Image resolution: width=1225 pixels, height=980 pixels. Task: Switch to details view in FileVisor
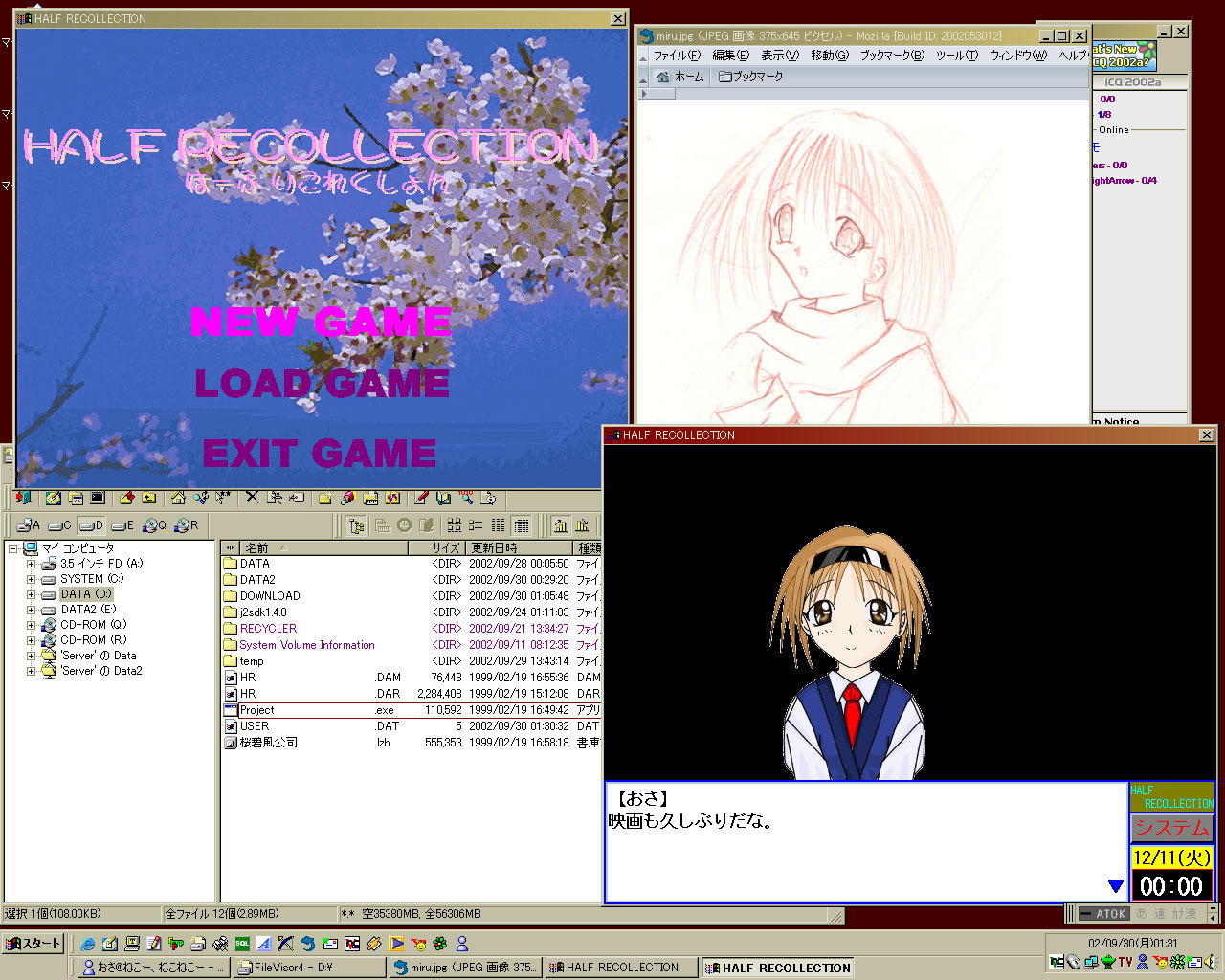pos(521,525)
